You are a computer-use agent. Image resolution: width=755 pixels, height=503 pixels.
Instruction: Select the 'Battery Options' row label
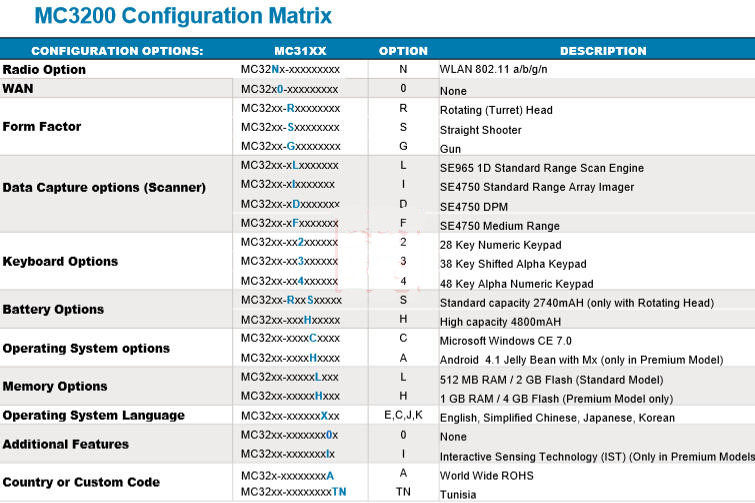click(53, 309)
